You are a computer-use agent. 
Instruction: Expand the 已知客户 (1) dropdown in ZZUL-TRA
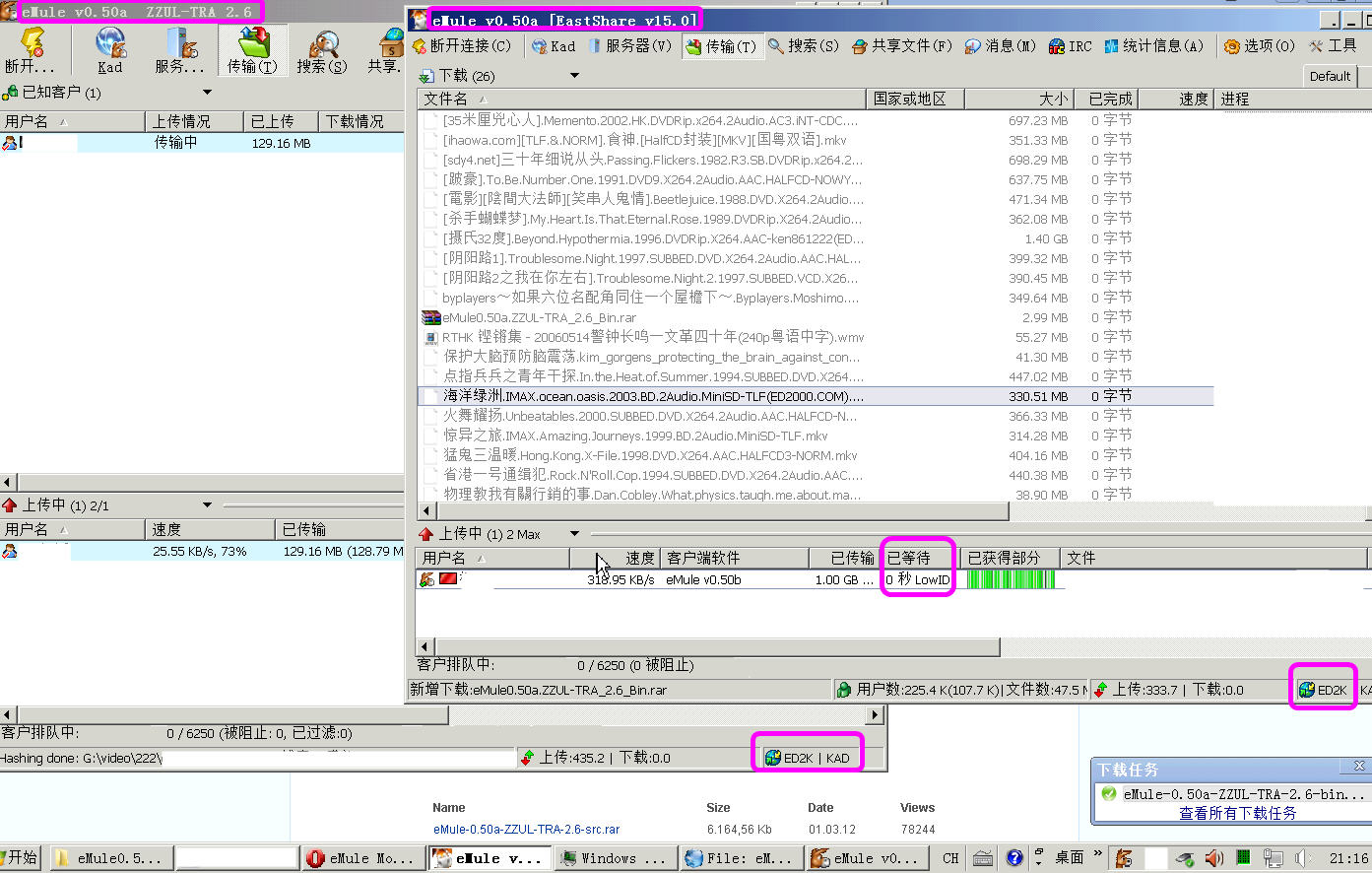tap(207, 93)
